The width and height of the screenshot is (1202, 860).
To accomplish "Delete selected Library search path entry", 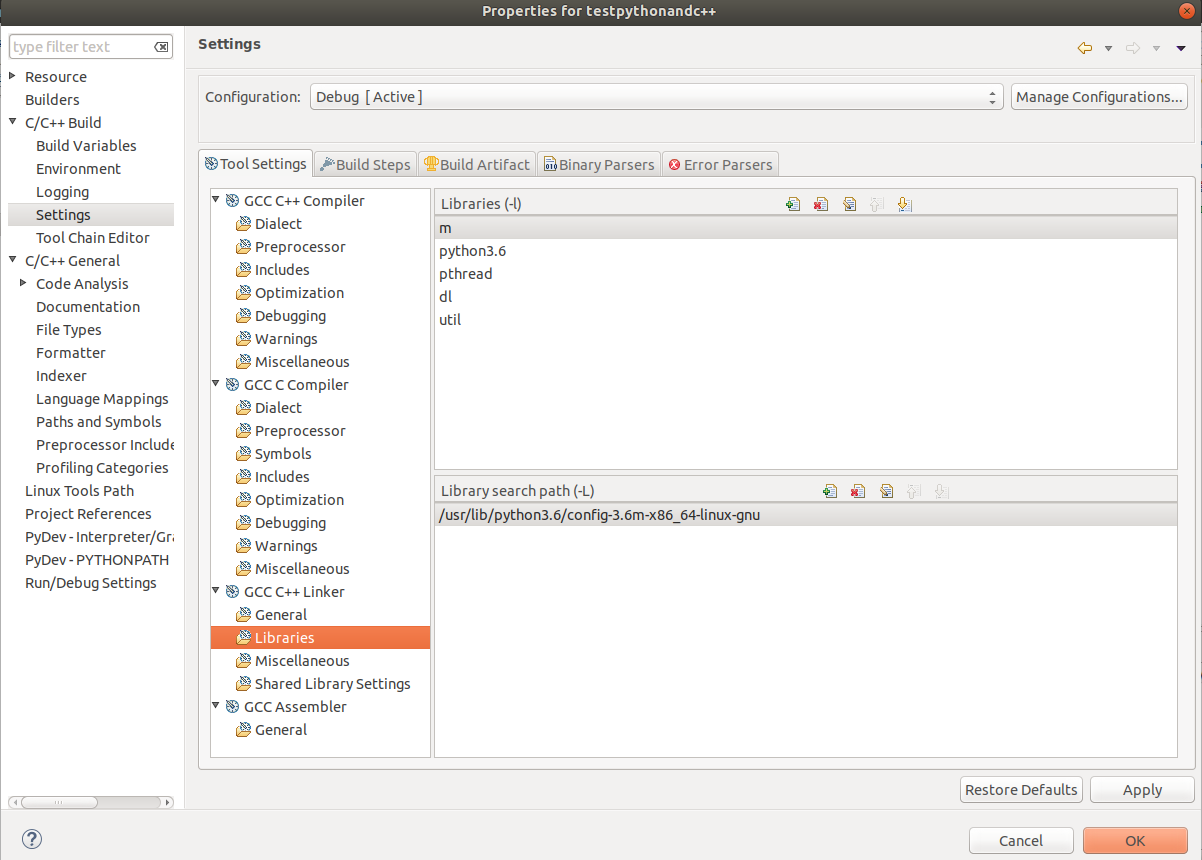I will pyautogui.click(x=857, y=491).
